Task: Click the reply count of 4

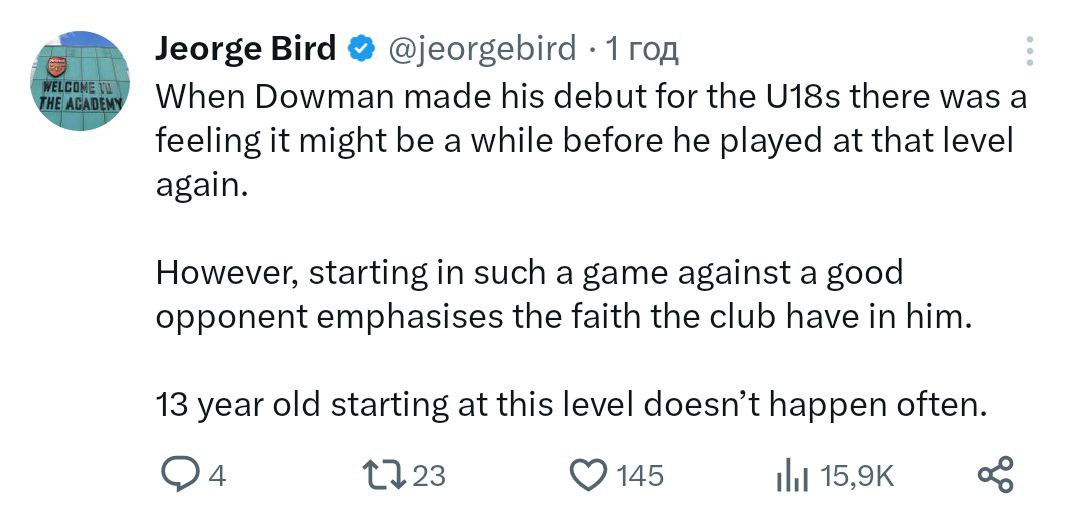Action: (217, 476)
